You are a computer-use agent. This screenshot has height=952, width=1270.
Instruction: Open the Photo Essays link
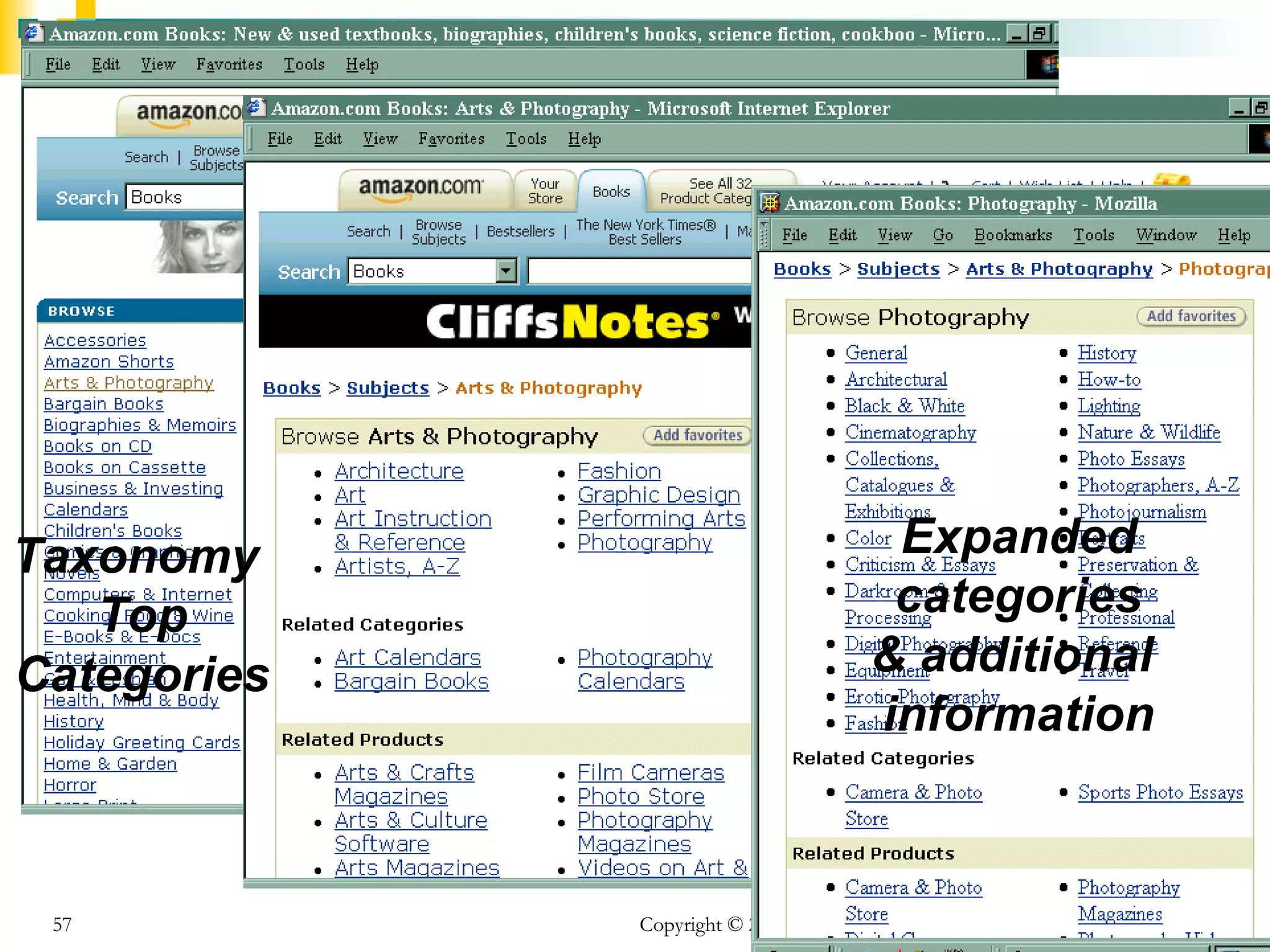pos(1131,459)
